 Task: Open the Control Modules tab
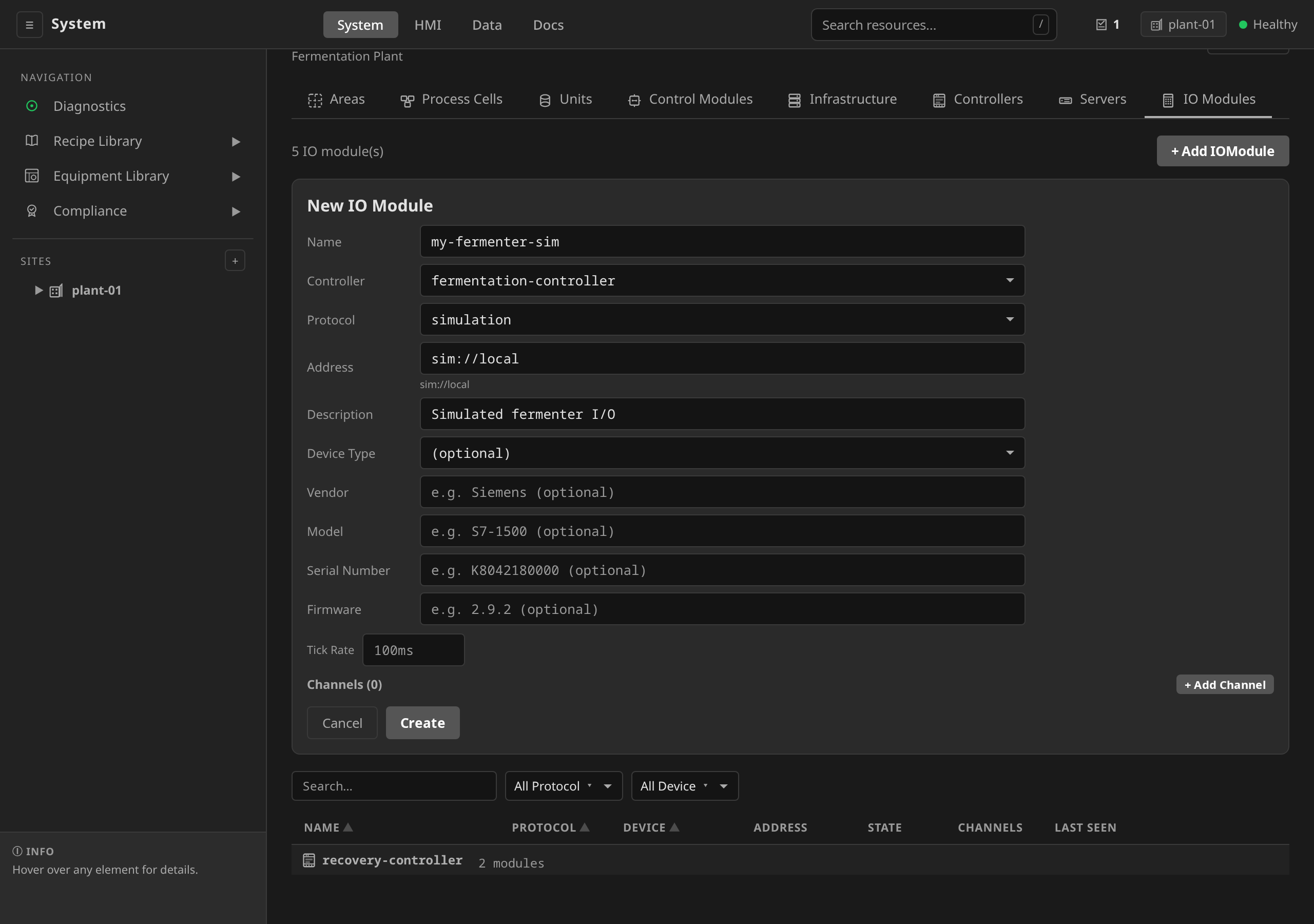[x=690, y=99]
